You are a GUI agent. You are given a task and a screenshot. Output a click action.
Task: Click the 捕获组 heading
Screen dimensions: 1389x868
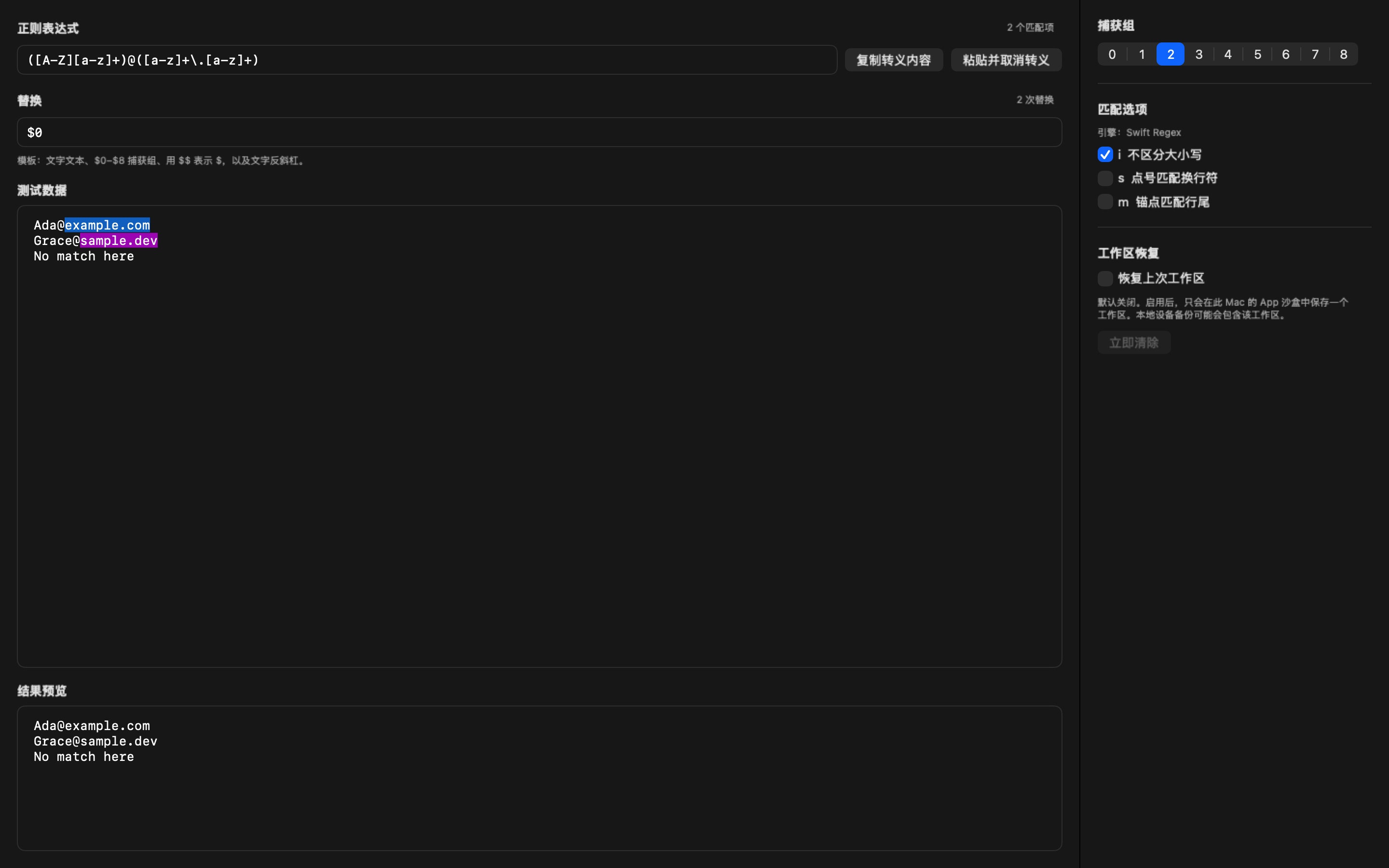[1116, 25]
